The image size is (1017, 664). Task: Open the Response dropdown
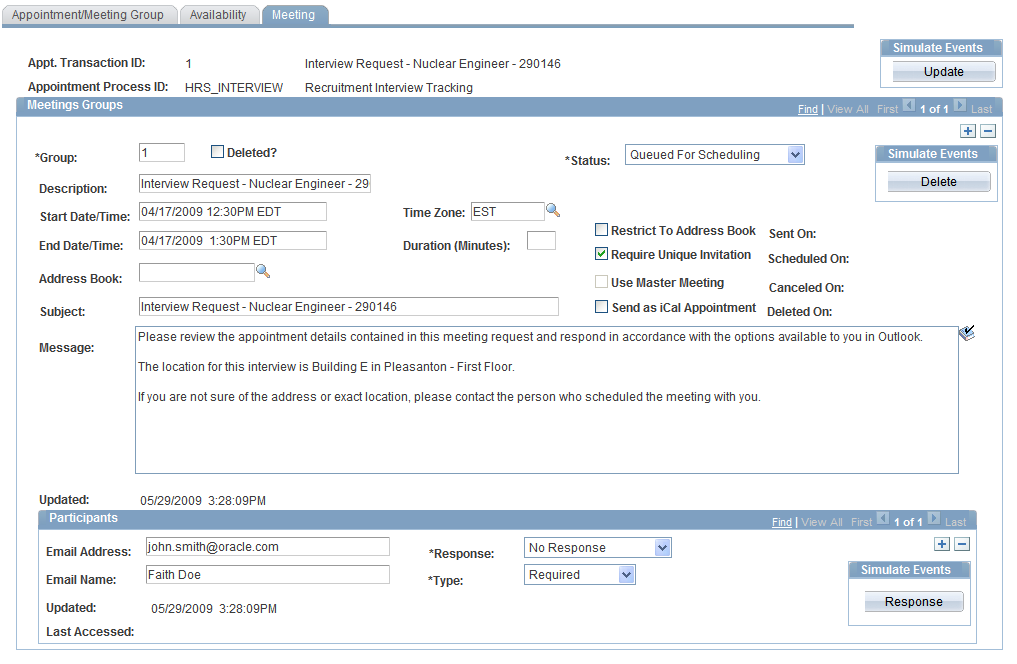point(597,548)
